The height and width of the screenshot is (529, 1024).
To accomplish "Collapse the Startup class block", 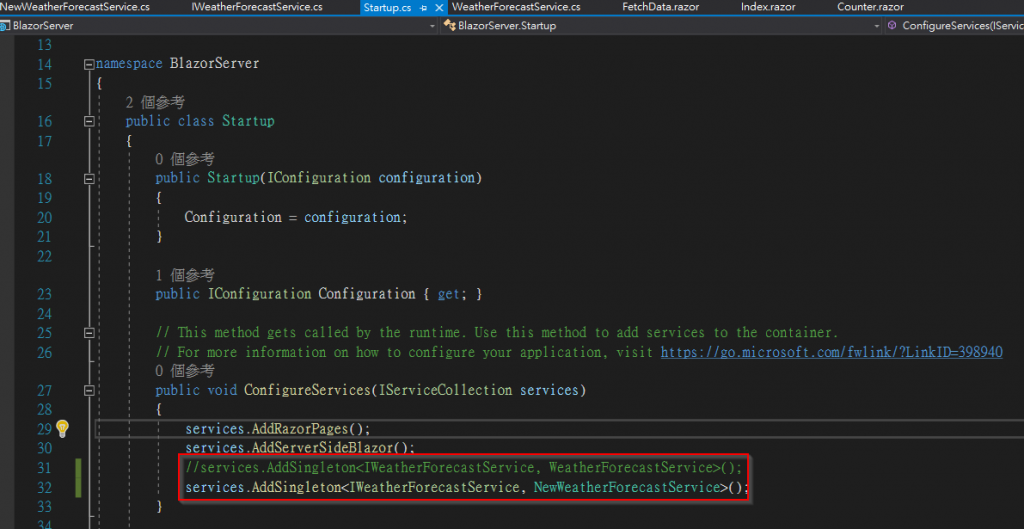I will pyautogui.click(x=88, y=121).
